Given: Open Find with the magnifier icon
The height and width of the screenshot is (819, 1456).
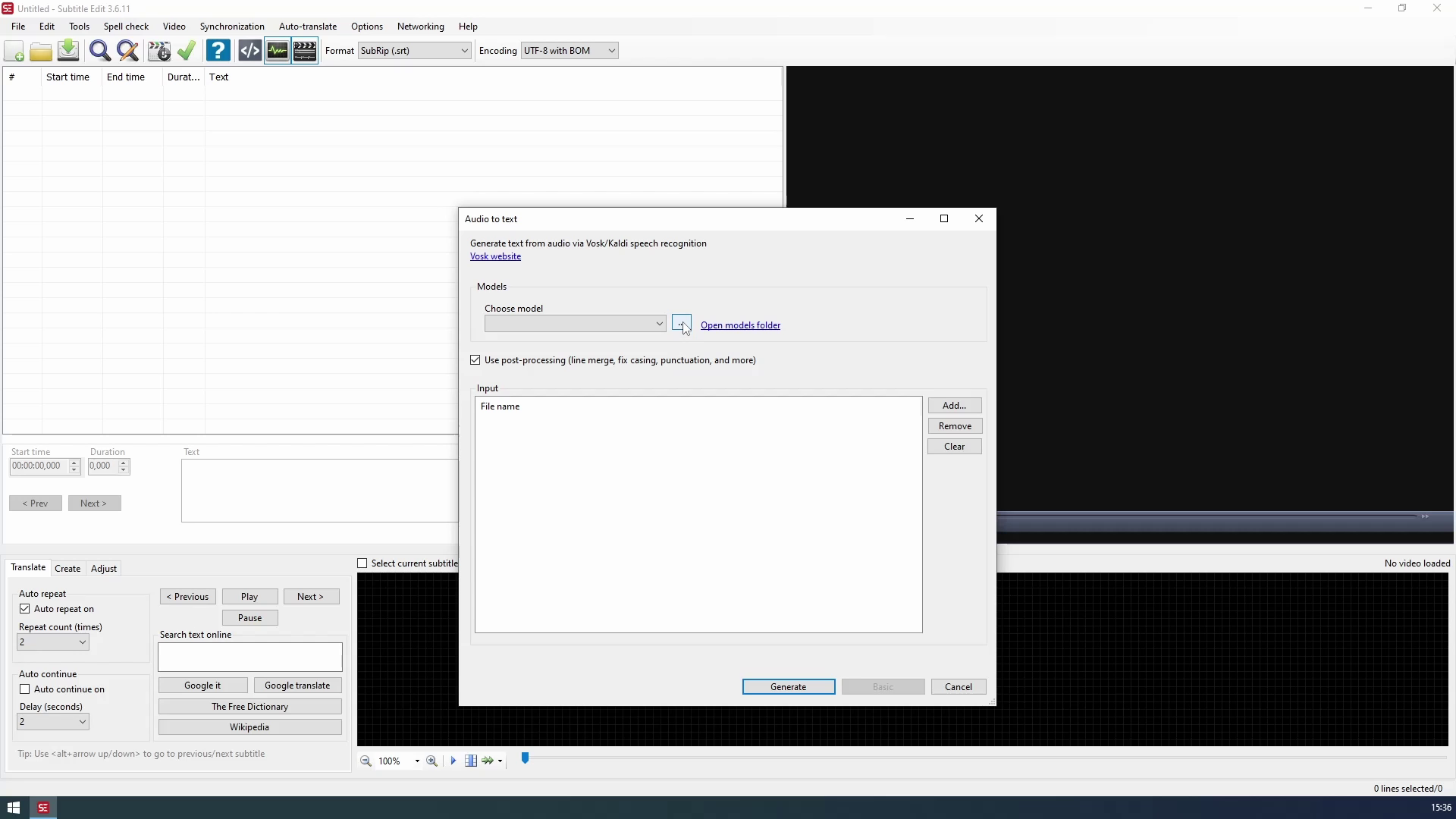Looking at the screenshot, I should pos(99,51).
